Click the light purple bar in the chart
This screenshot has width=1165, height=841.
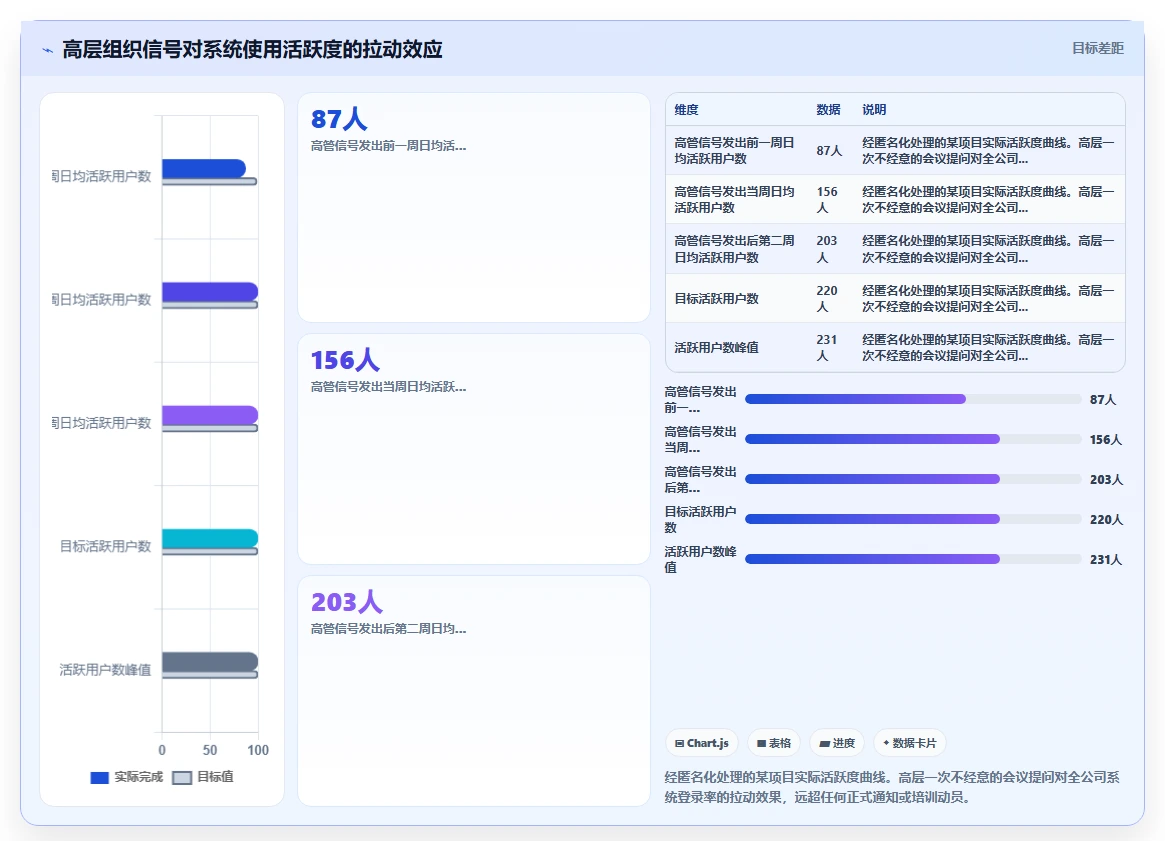[x=210, y=415]
